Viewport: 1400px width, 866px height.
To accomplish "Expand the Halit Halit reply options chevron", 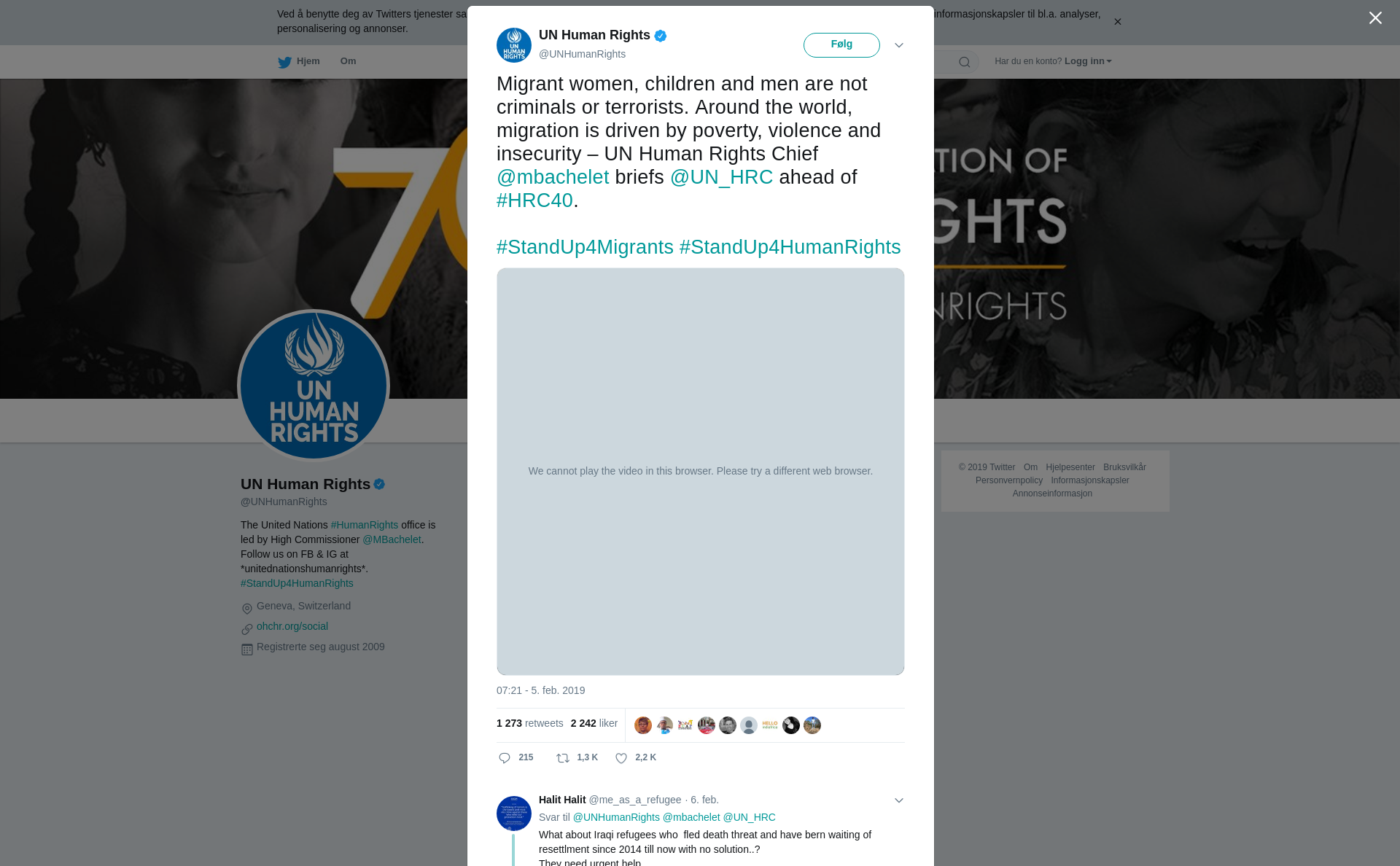I will tap(899, 800).
